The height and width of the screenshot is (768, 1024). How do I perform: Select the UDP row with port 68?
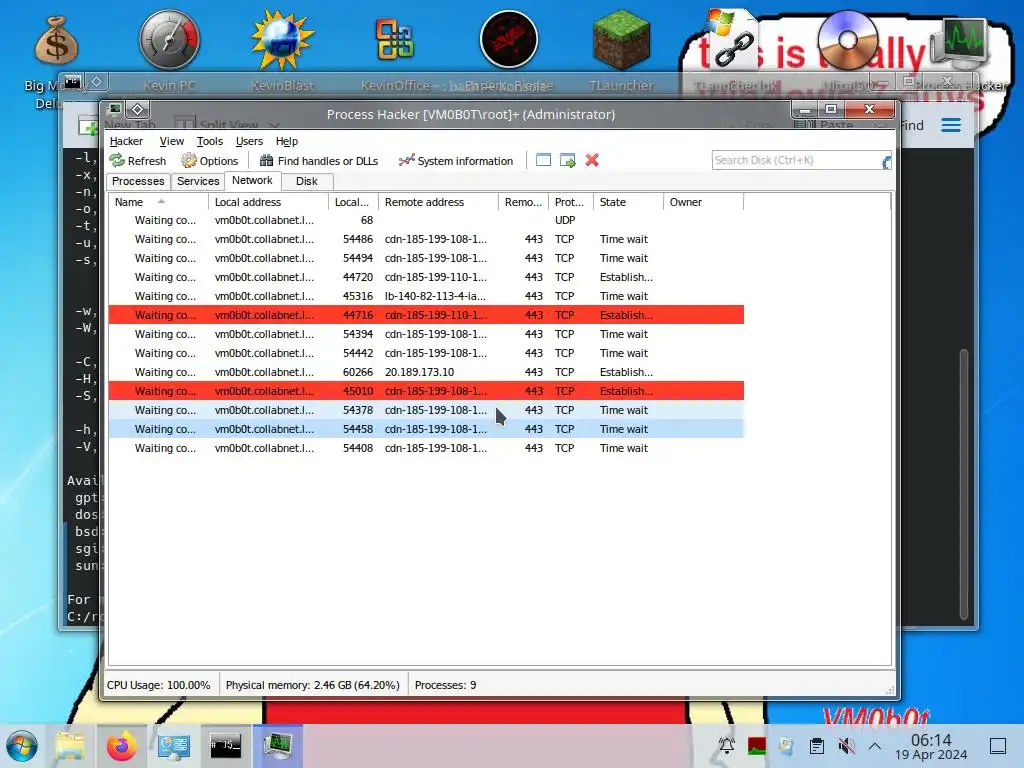(x=426, y=220)
